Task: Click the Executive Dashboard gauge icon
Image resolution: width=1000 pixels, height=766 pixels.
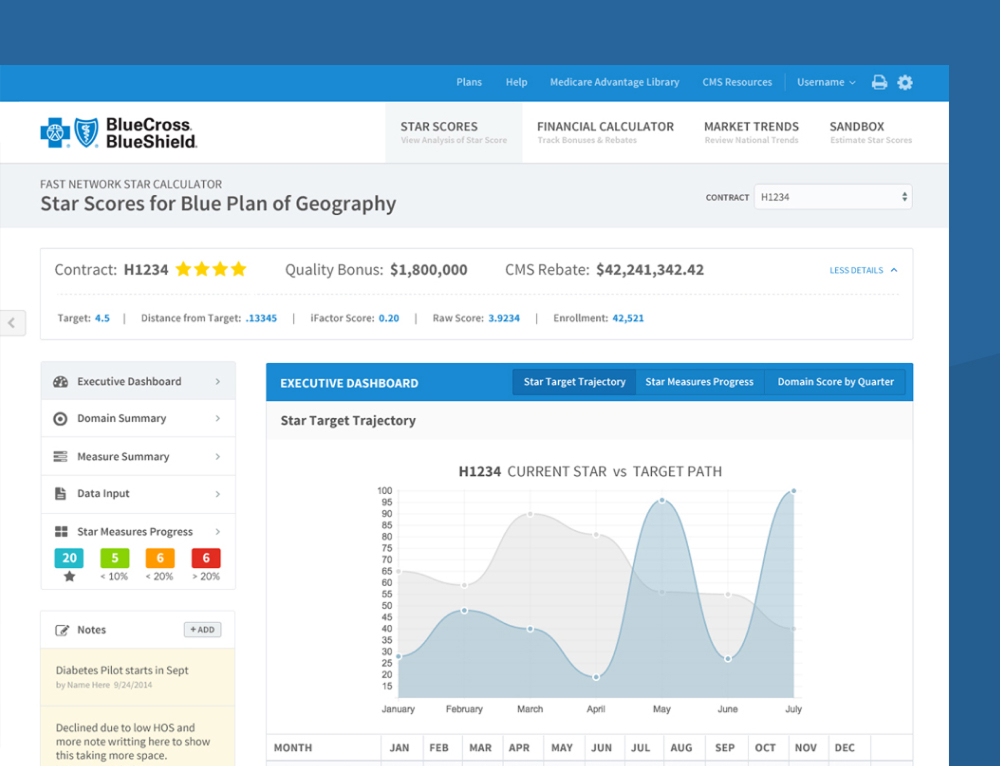Action: (x=60, y=382)
